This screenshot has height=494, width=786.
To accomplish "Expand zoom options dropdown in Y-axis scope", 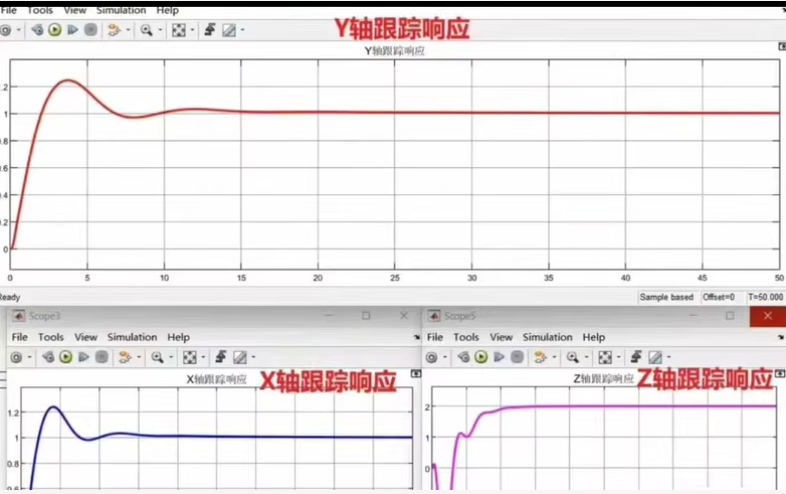I will click(160, 30).
